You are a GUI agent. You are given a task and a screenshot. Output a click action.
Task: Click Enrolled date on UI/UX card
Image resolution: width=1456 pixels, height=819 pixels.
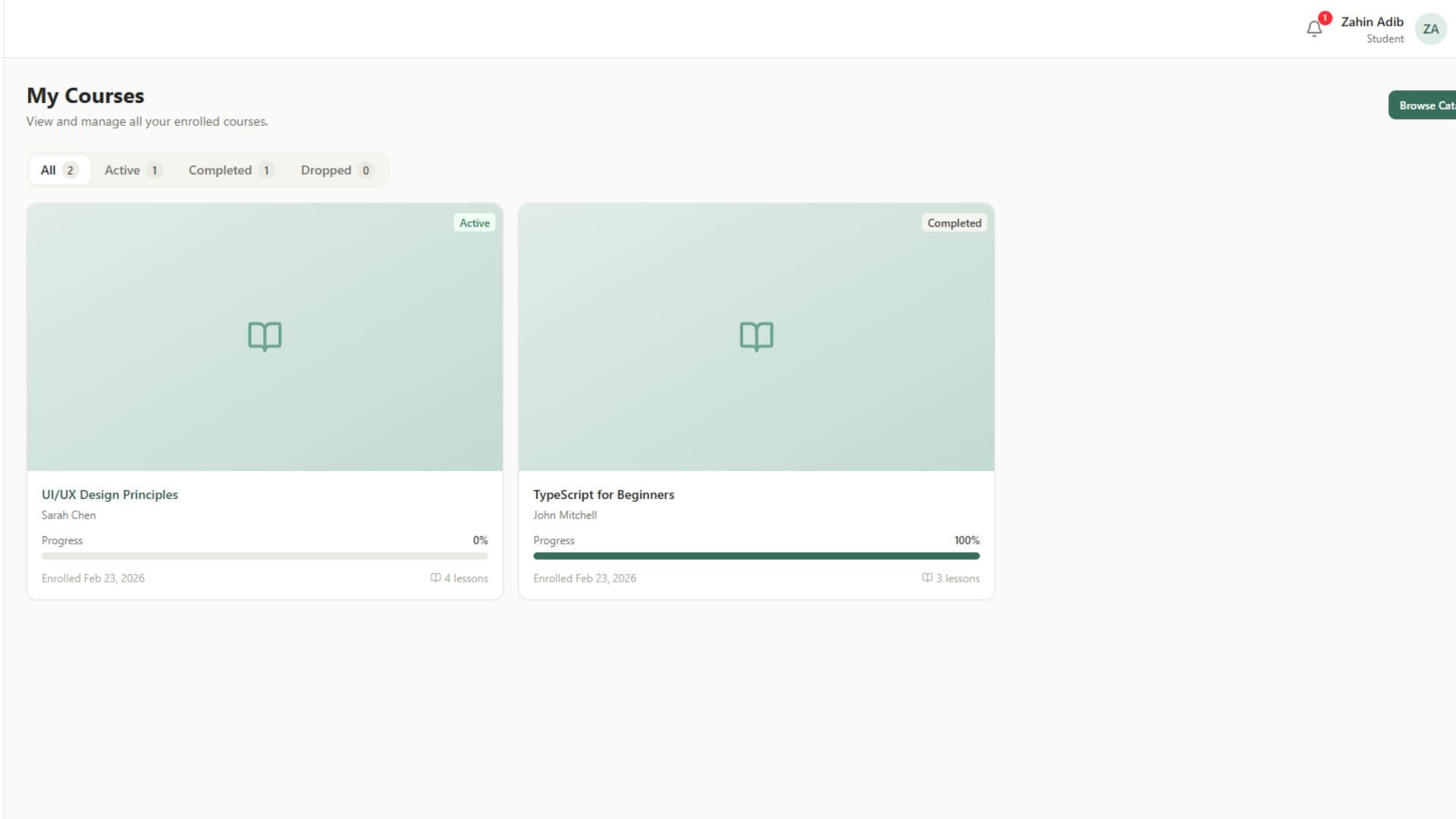(x=93, y=578)
